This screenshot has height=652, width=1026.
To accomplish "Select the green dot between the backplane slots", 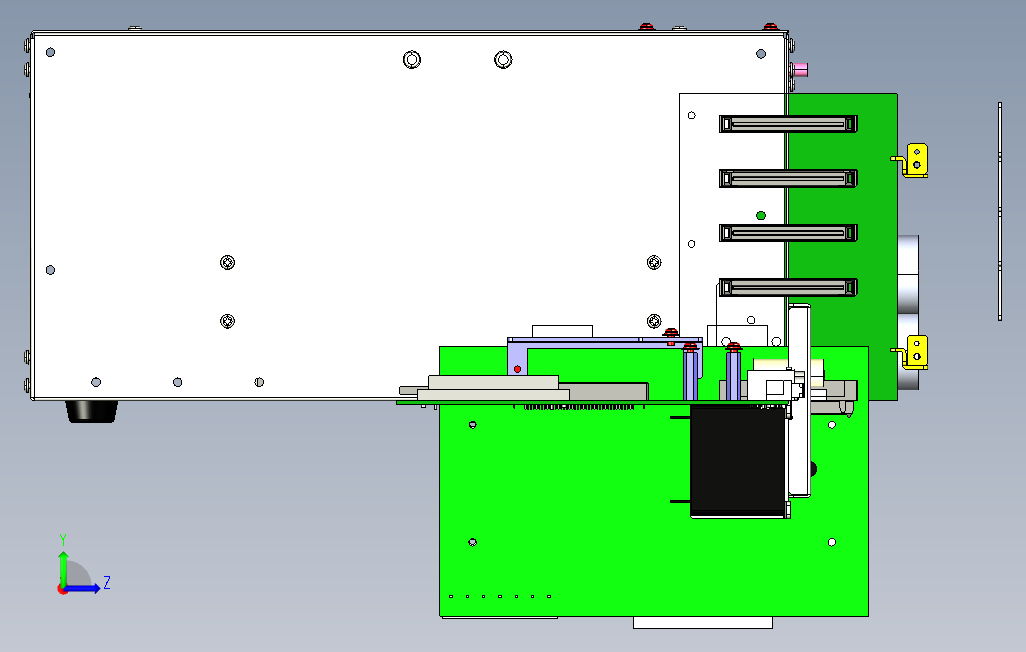I will (x=761, y=215).
